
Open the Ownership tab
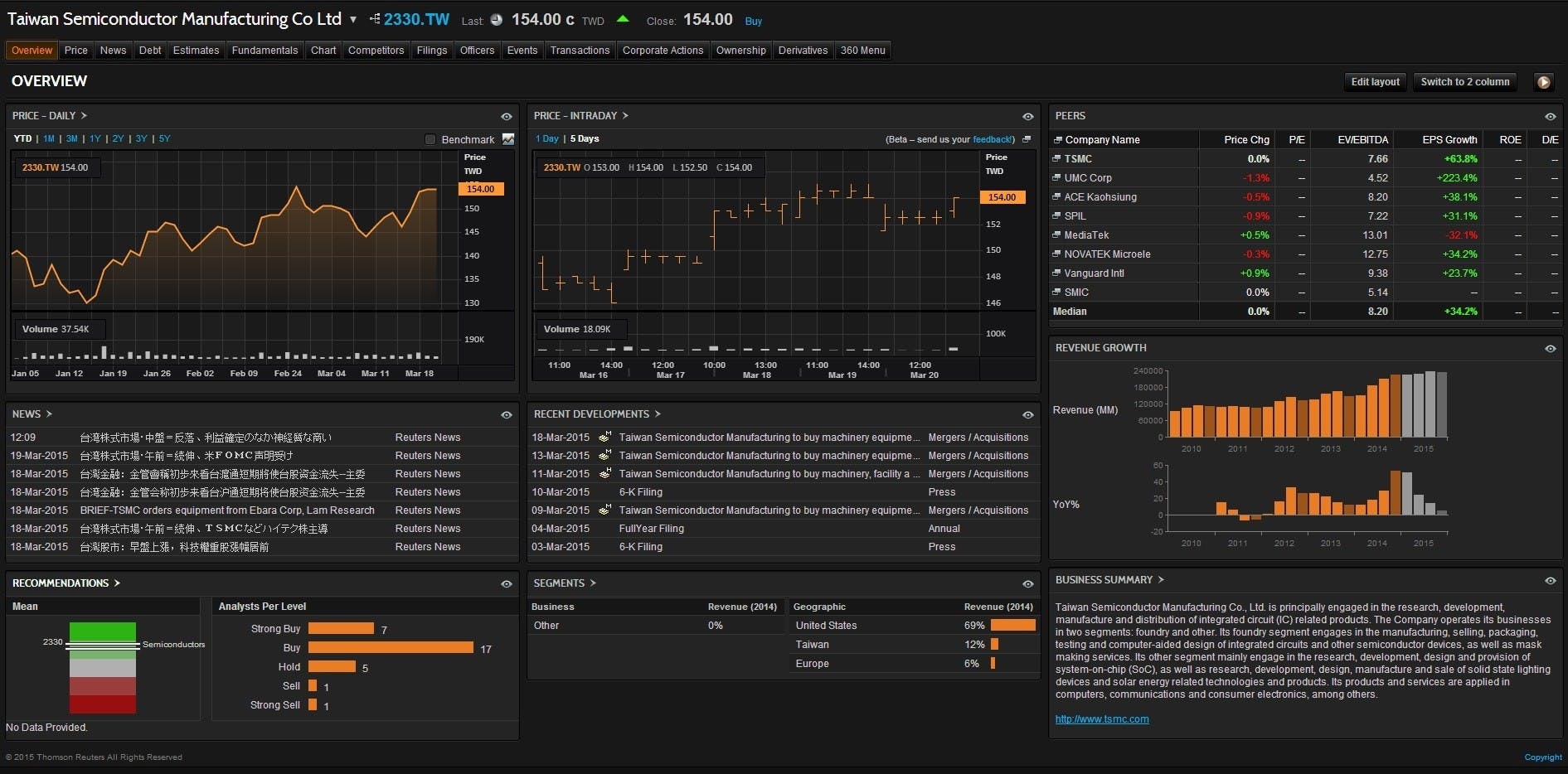pos(740,51)
